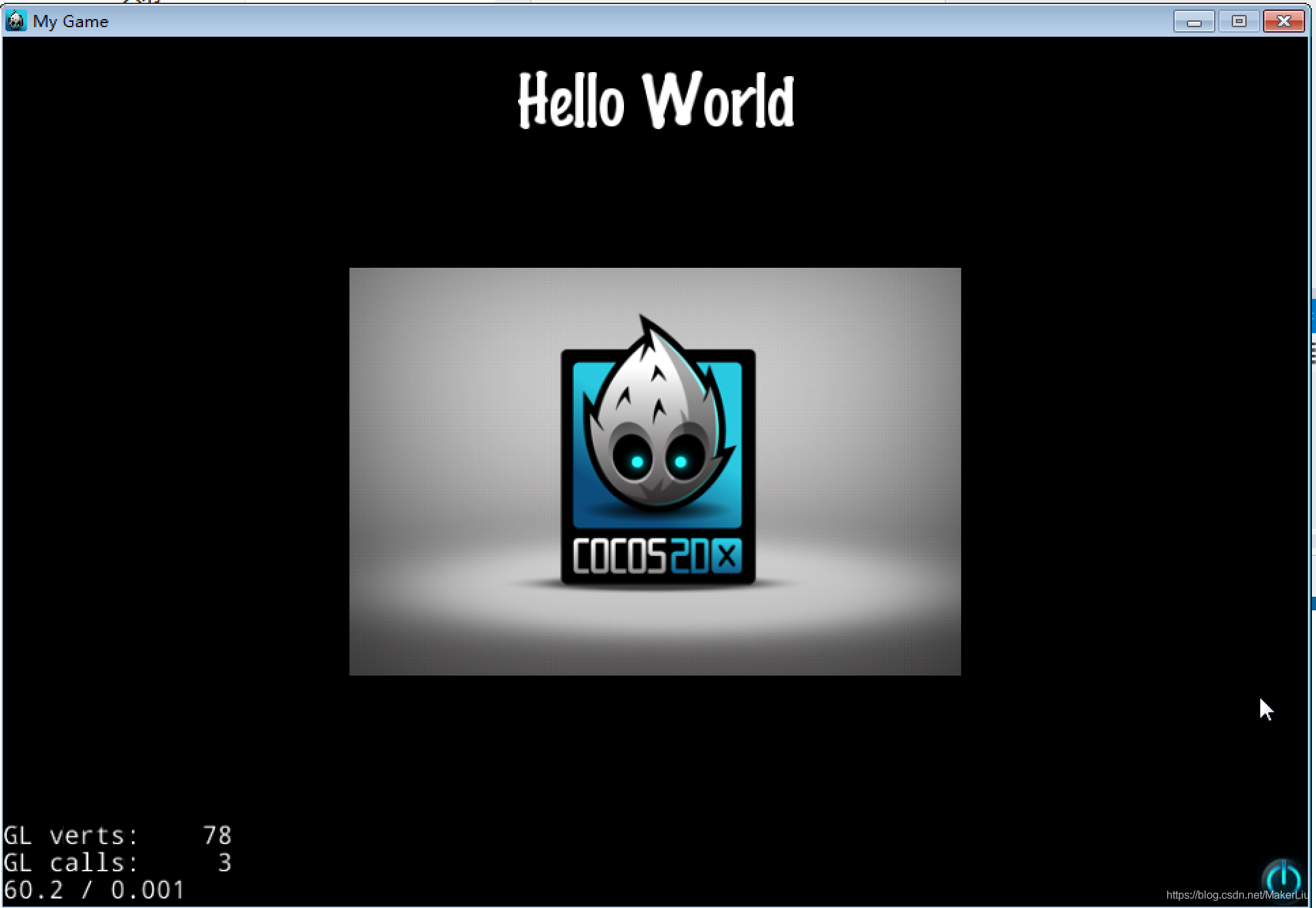Click the My Game window title text
The height and width of the screenshot is (908, 1316).
[x=71, y=22]
